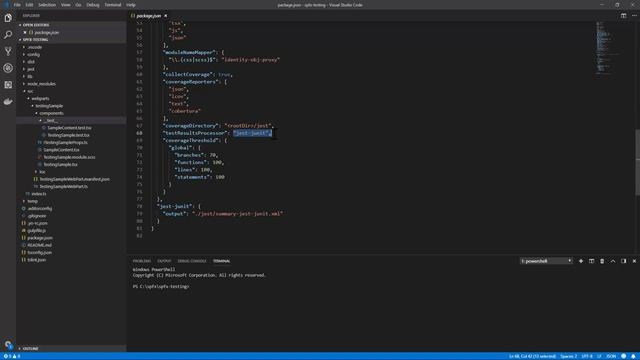Expand the config folder

click(33, 54)
